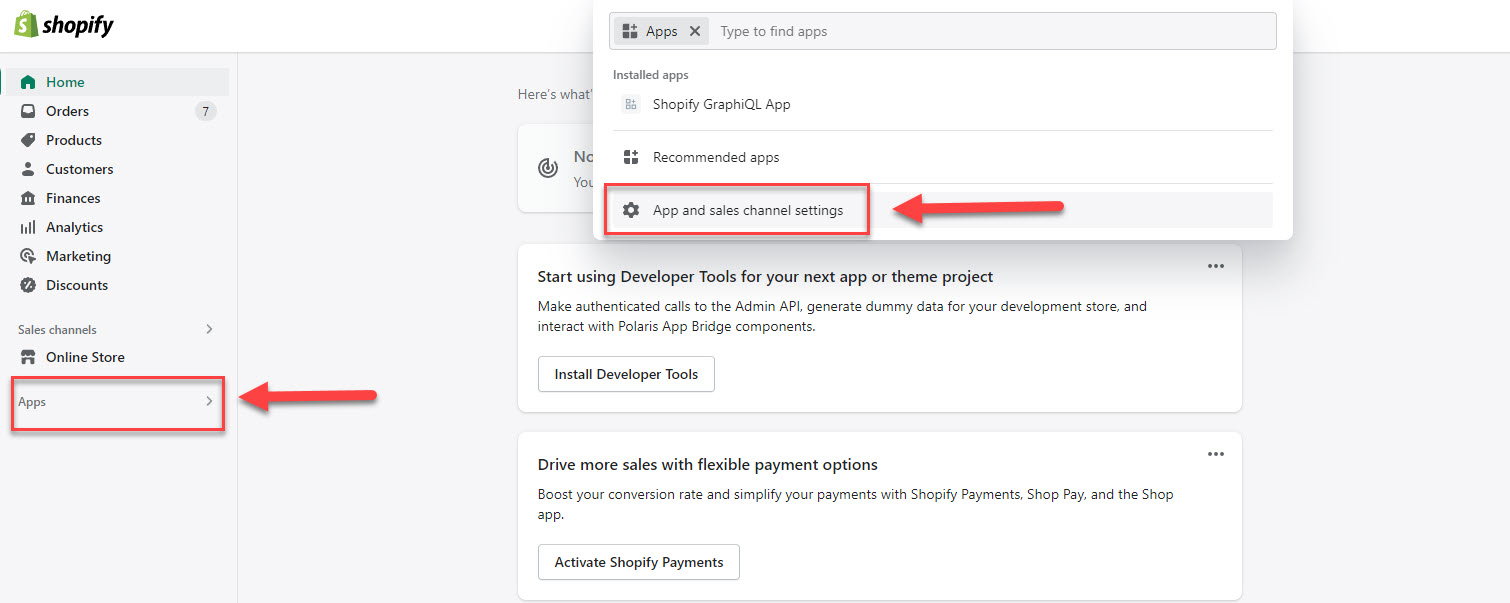
Task: Click Install Developer Tools button
Action: point(626,374)
